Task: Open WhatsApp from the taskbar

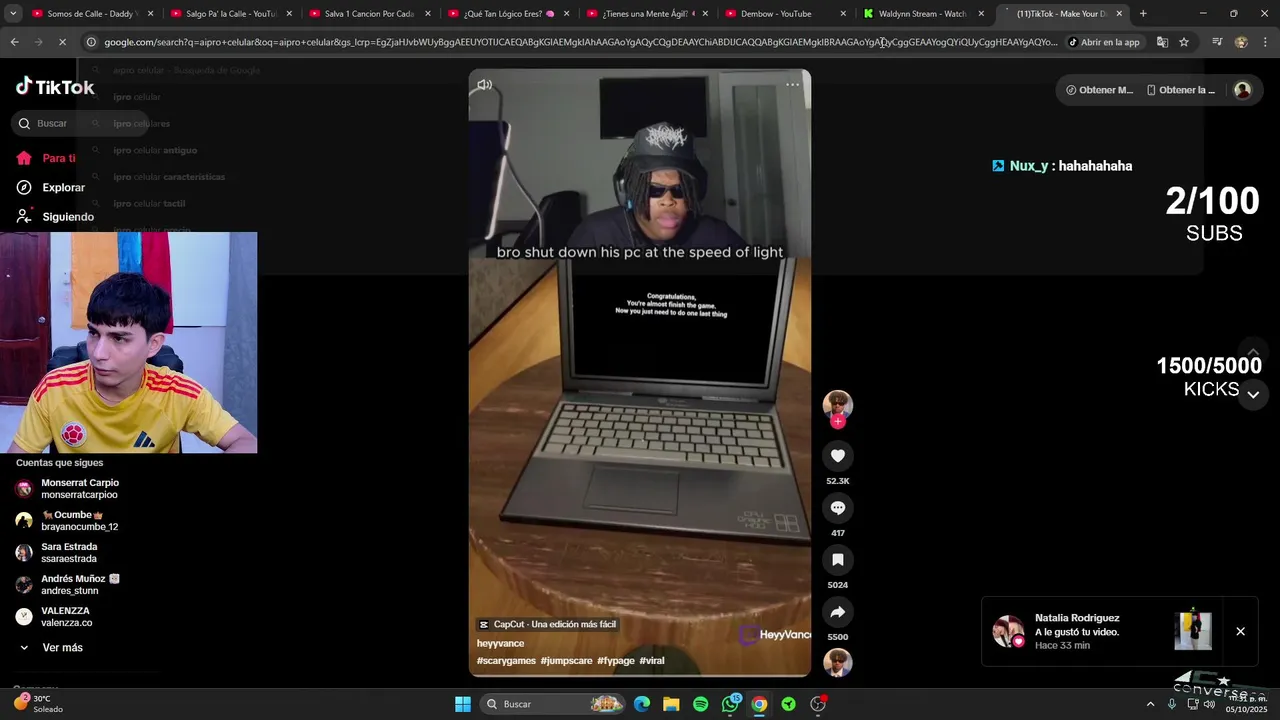Action: (730, 704)
